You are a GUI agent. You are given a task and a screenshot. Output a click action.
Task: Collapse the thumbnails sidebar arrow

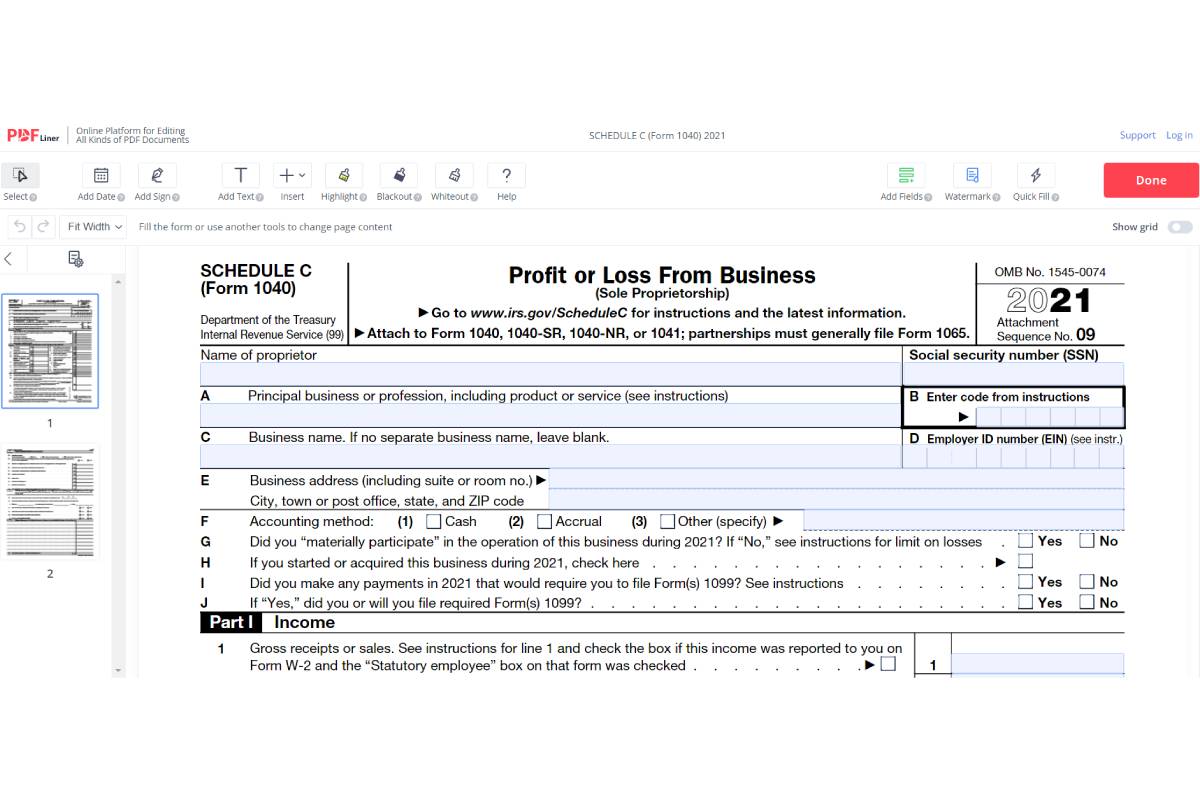point(8,259)
